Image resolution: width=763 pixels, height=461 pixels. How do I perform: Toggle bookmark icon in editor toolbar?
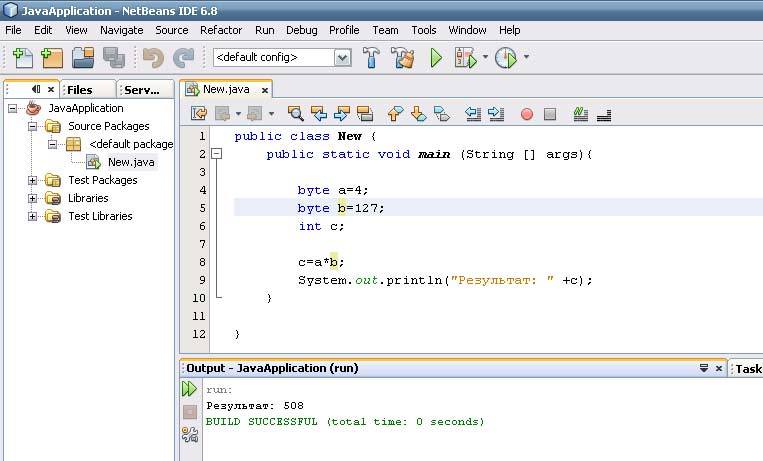pyautogui.click(x=441, y=114)
